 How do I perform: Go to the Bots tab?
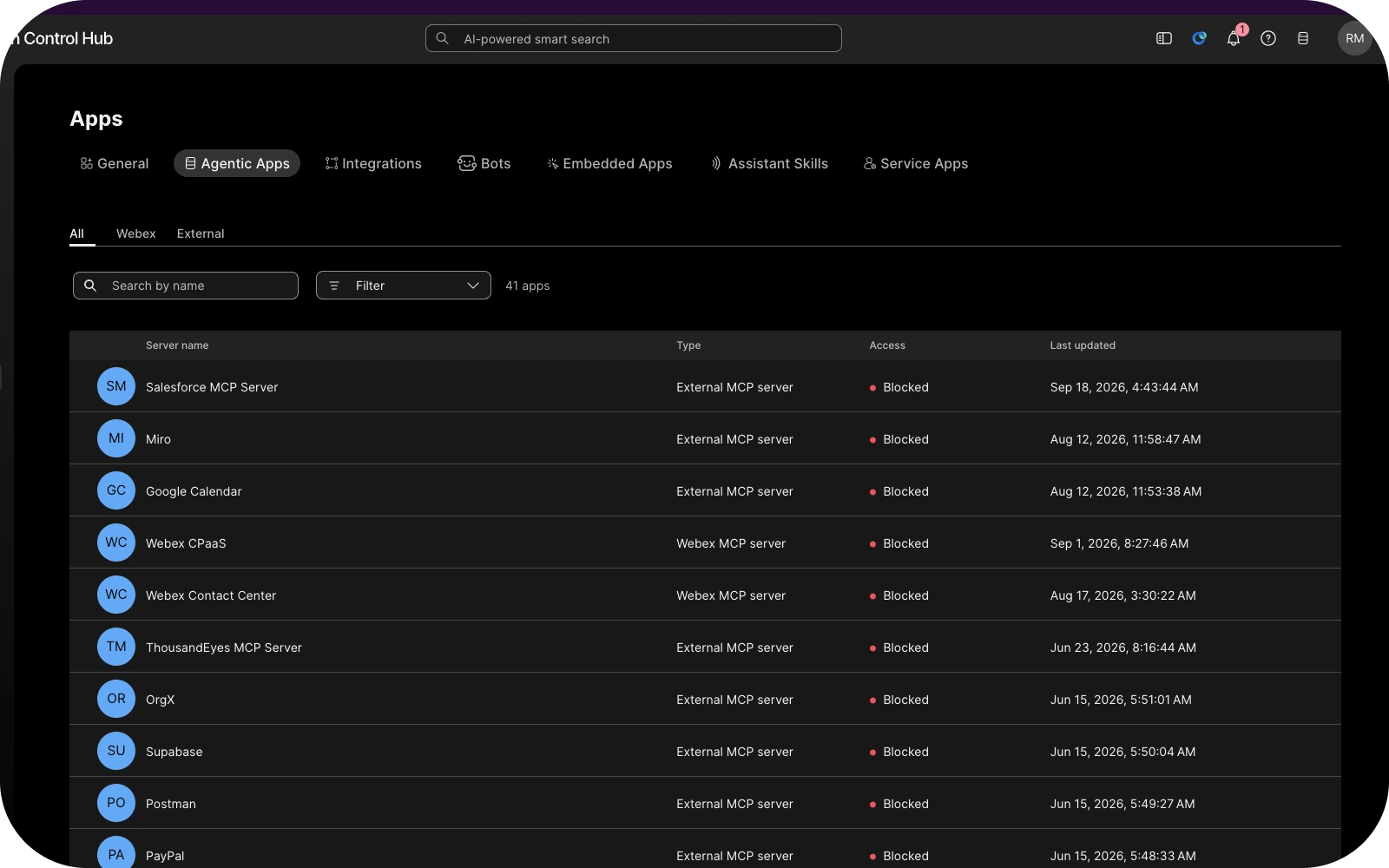coord(484,163)
